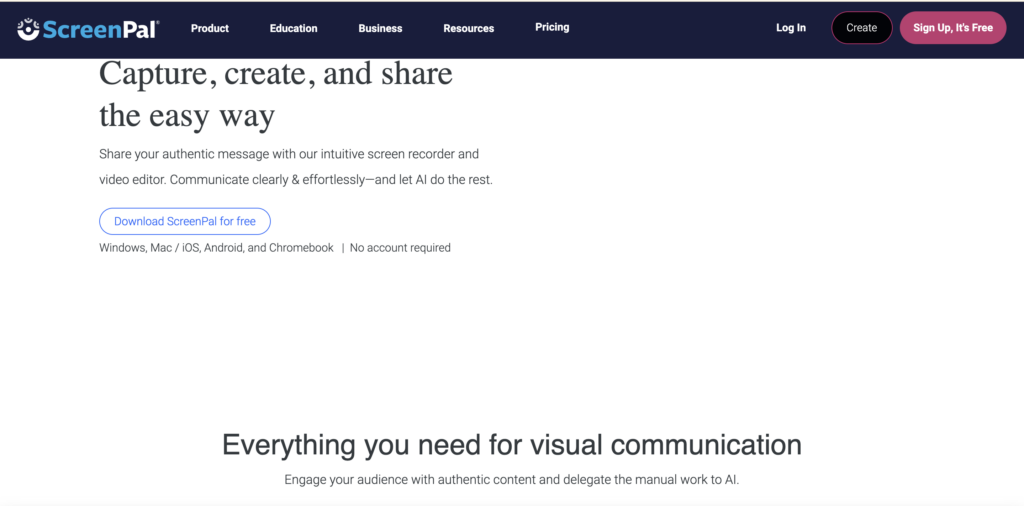This screenshot has width=1024, height=506.
Task: Click the ScreenPal eye logo icon
Action: click(29, 28)
